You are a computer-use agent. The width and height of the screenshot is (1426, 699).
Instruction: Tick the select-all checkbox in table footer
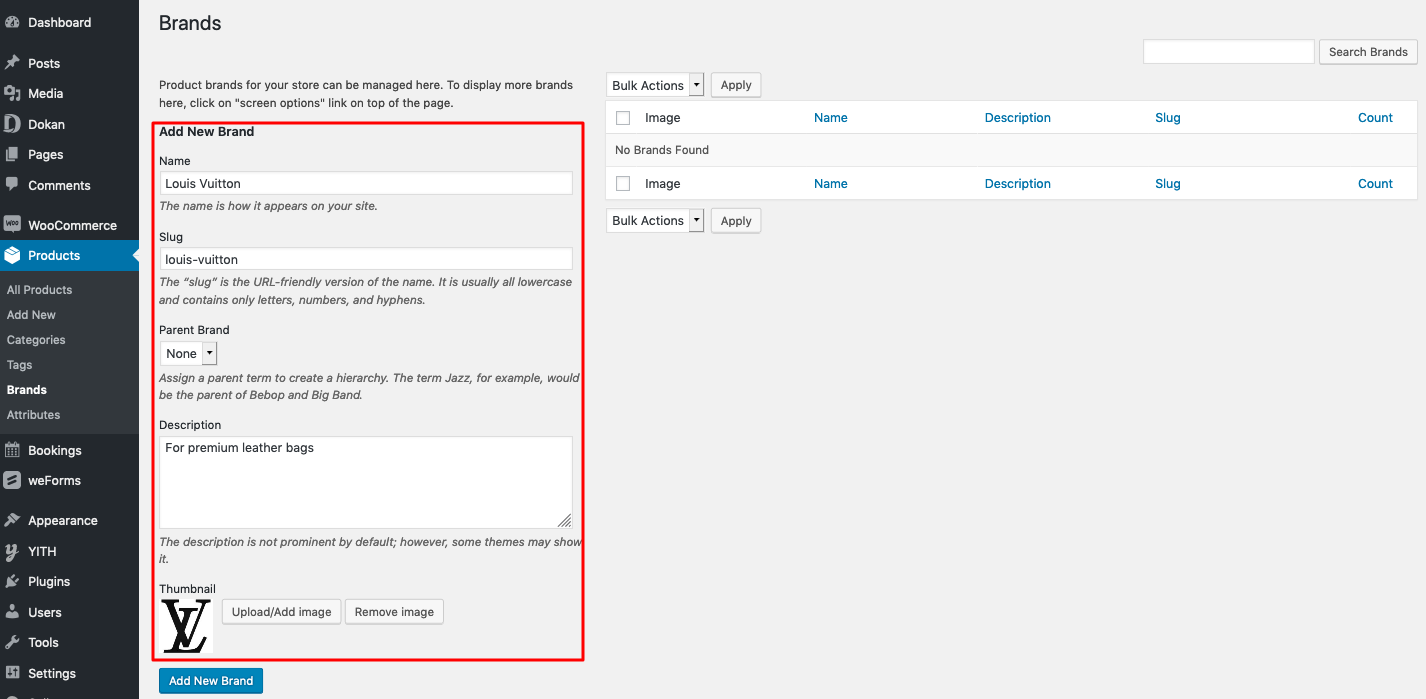point(623,184)
